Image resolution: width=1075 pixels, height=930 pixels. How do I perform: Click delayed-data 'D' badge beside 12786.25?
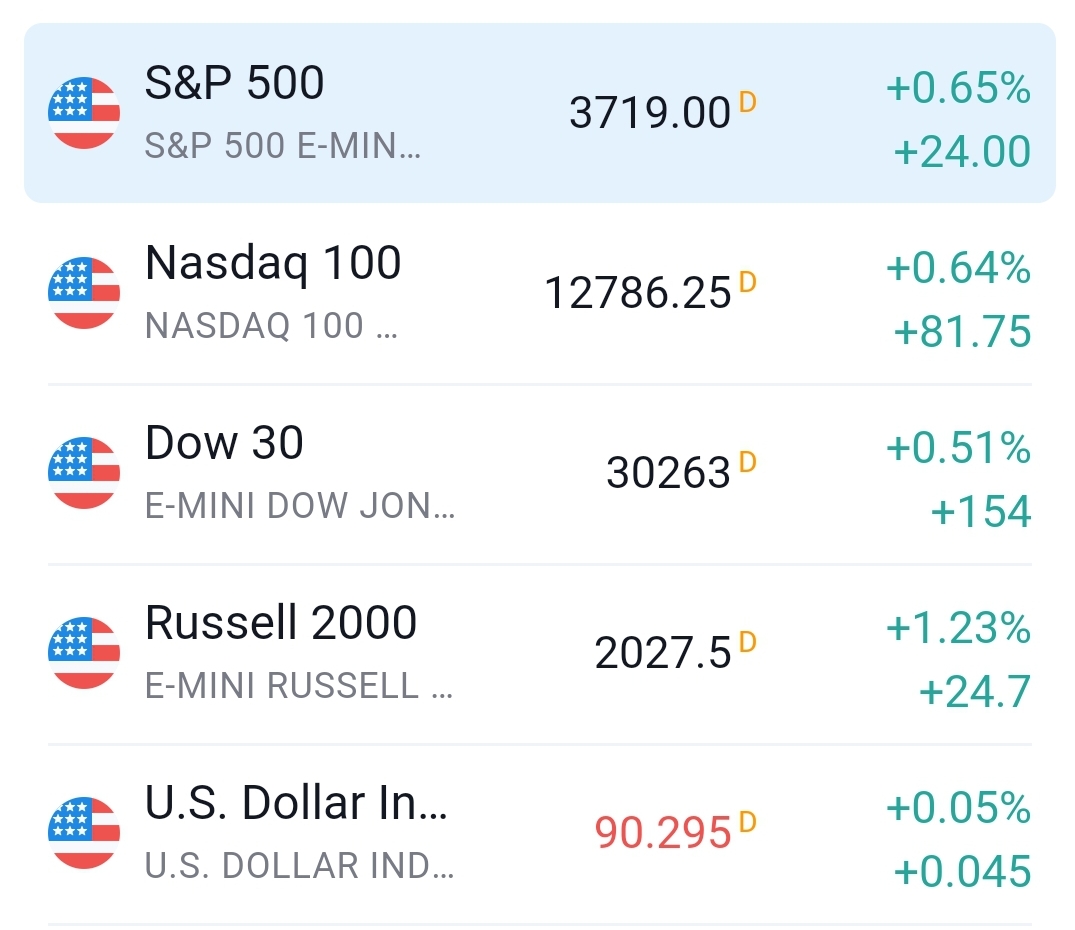click(747, 282)
